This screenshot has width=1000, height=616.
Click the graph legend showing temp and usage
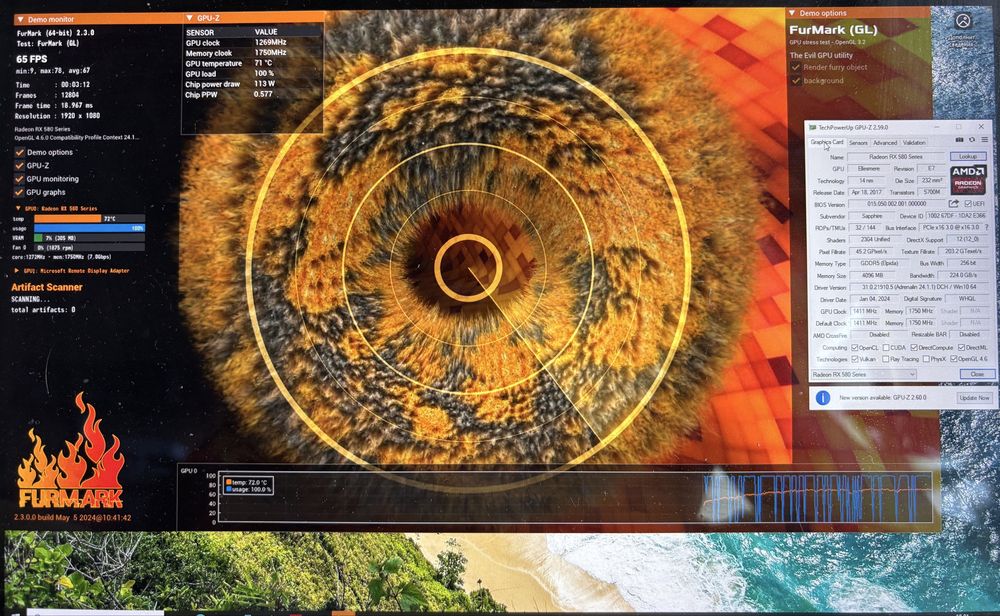pyautogui.click(x=248, y=486)
